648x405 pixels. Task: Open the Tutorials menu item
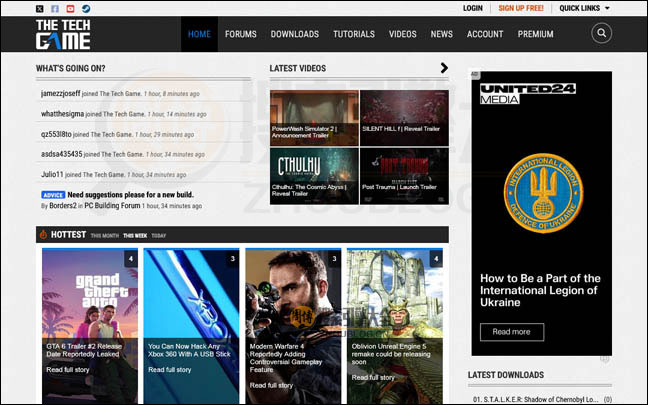click(x=354, y=34)
